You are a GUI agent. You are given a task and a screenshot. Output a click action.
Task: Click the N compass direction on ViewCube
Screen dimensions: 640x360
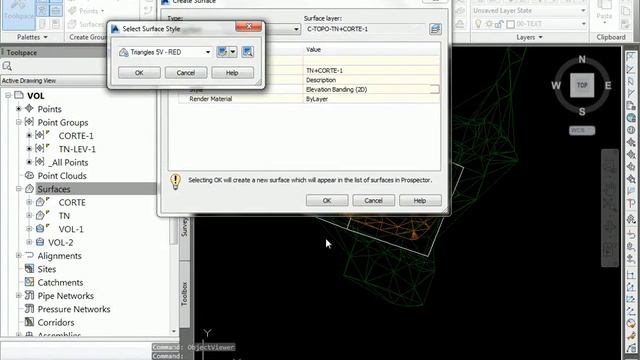(x=582, y=60)
